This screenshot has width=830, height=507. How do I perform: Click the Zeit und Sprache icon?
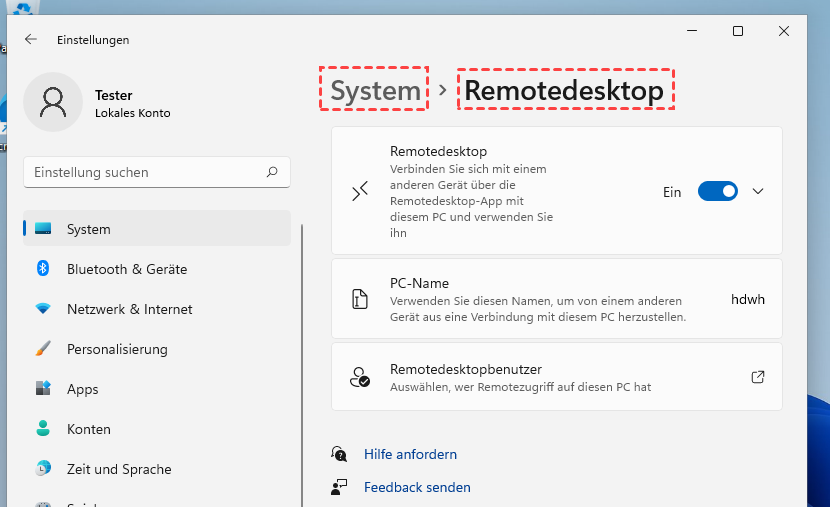coord(43,469)
